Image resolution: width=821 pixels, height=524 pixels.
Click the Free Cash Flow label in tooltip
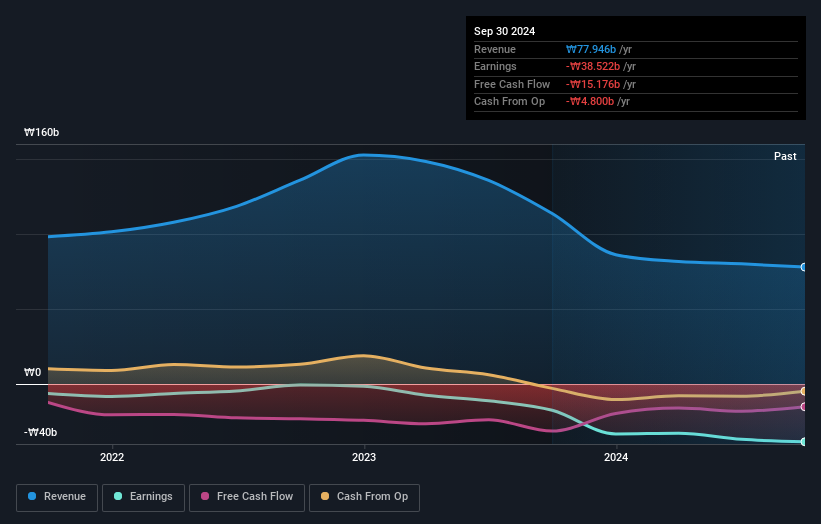click(512, 84)
